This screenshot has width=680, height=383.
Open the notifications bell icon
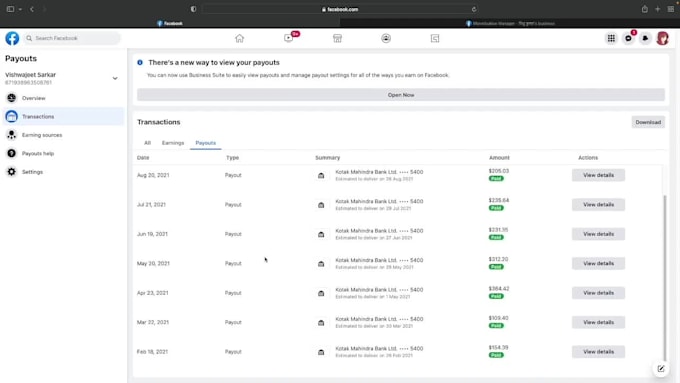(x=645, y=38)
